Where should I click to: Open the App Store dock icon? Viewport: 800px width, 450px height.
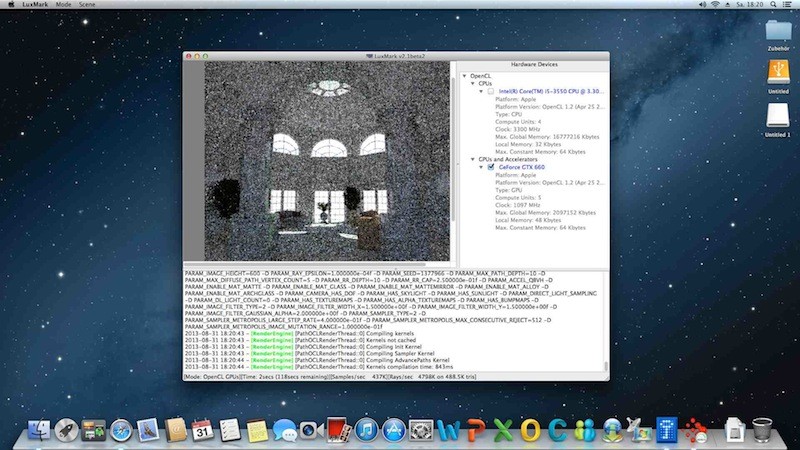point(393,431)
